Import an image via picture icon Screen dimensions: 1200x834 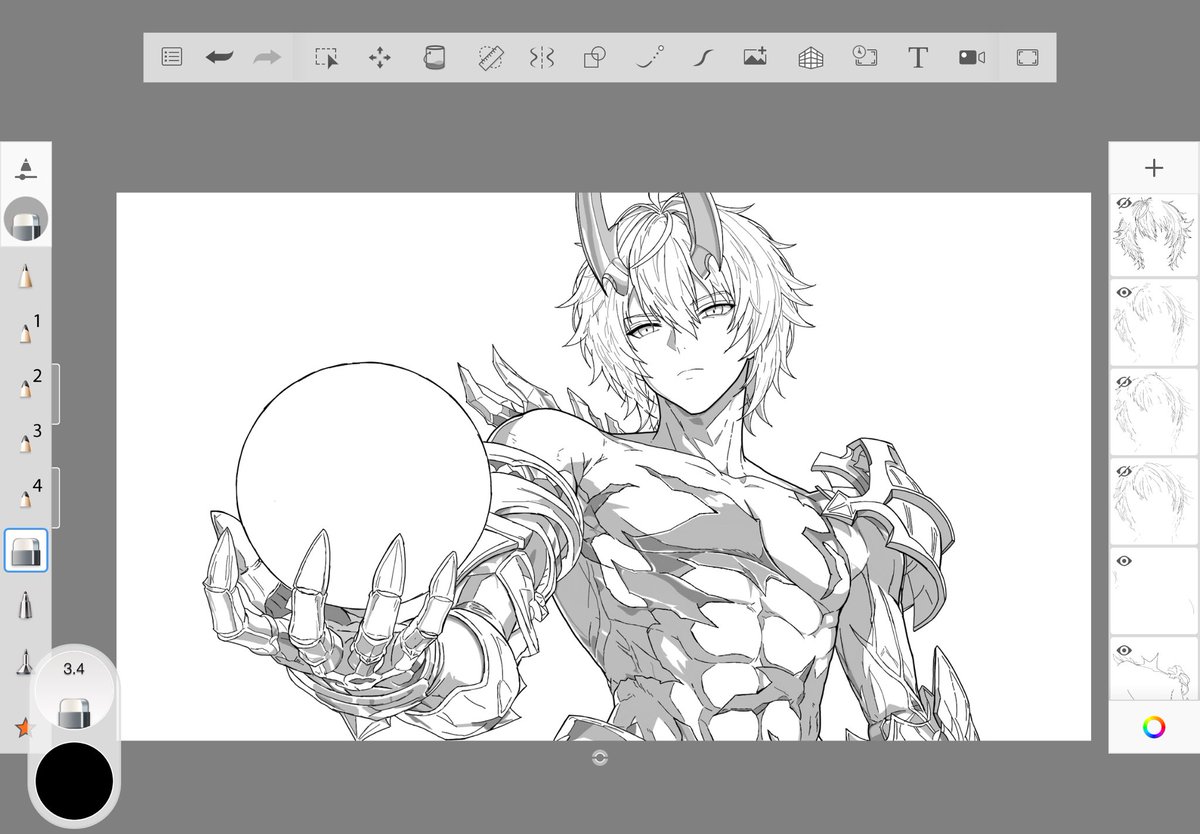tap(755, 58)
